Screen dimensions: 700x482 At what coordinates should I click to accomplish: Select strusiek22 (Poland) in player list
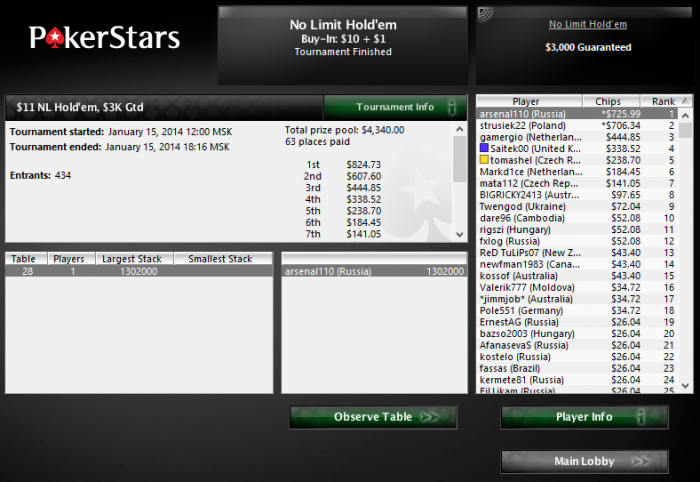coord(577,125)
